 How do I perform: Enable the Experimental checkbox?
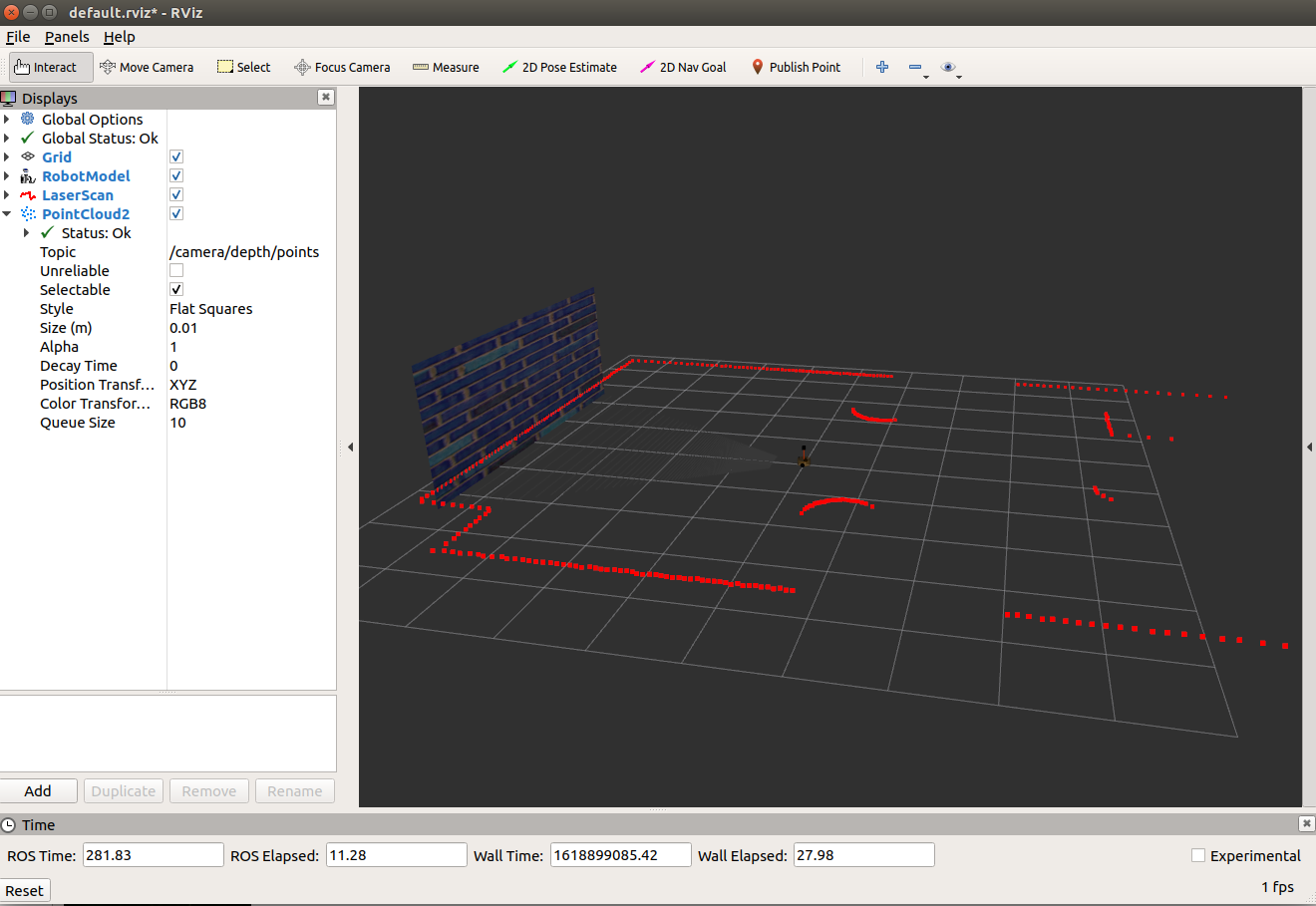(x=1198, y=855)
